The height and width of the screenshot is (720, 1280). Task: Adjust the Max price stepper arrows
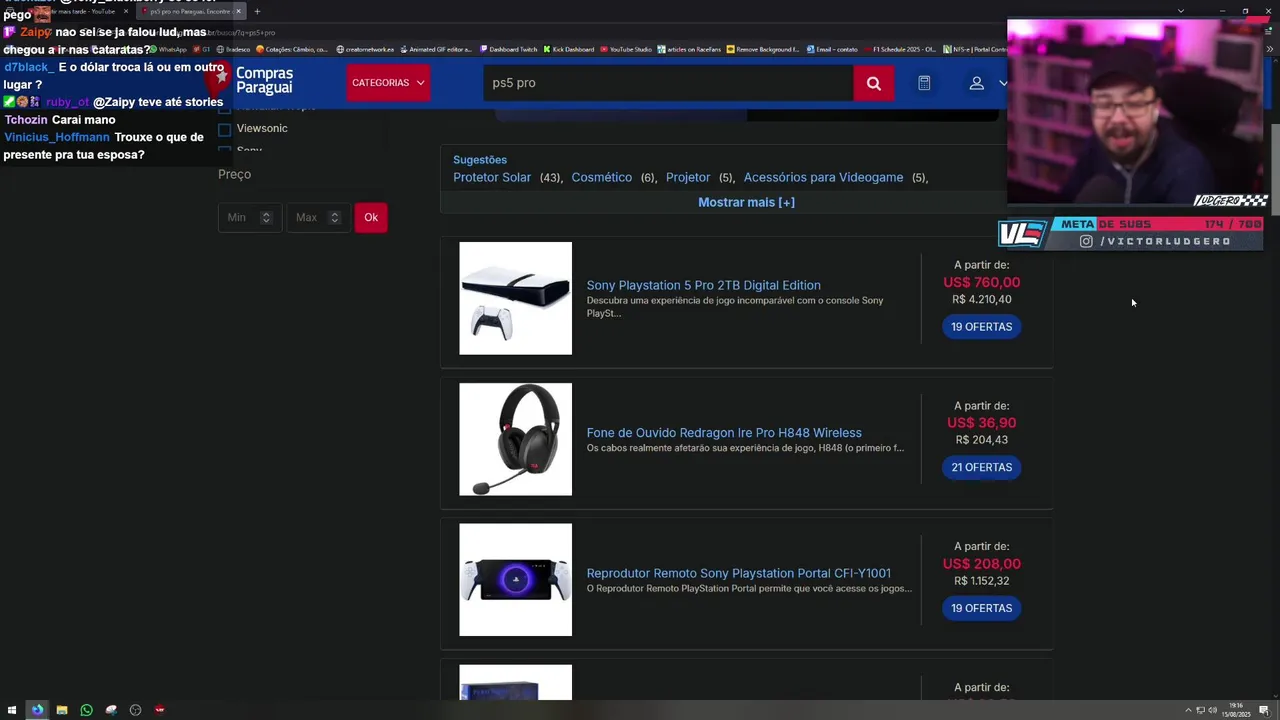pos(335,217)
